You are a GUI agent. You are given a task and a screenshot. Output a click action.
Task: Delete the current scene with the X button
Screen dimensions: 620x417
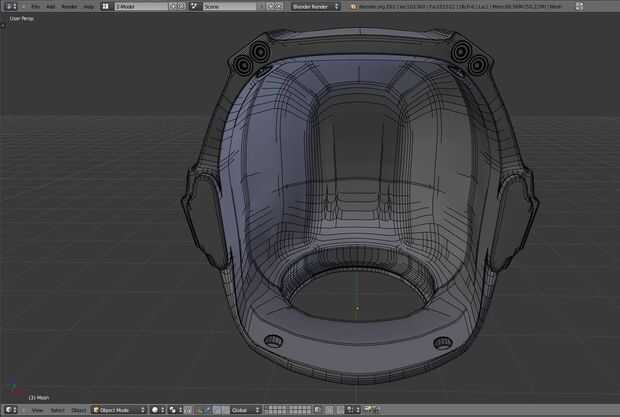(279, 6)
